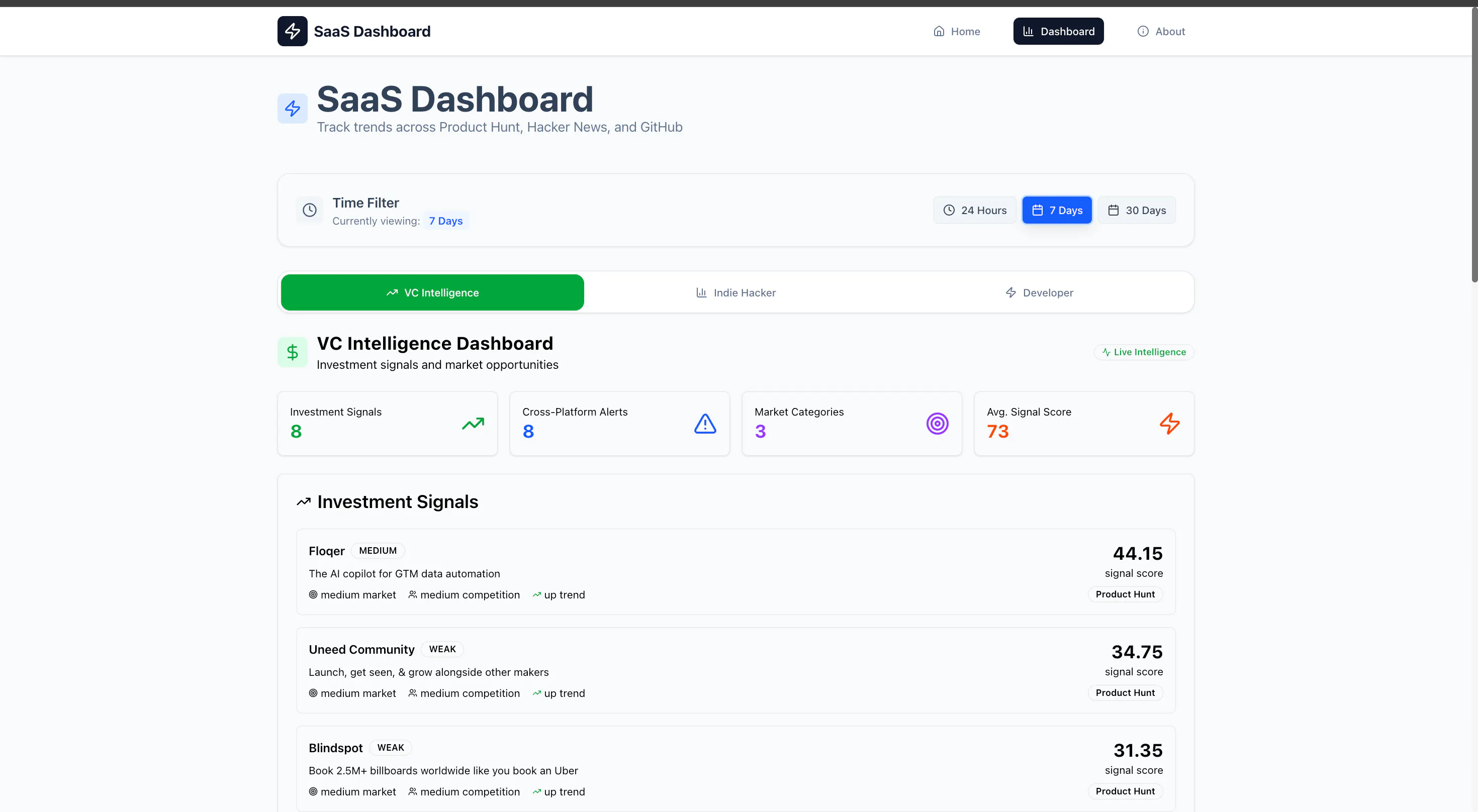This screenshot has width=1478, height=812.
Task: Open the Blindspot signal entry
Action: point(735,768)
